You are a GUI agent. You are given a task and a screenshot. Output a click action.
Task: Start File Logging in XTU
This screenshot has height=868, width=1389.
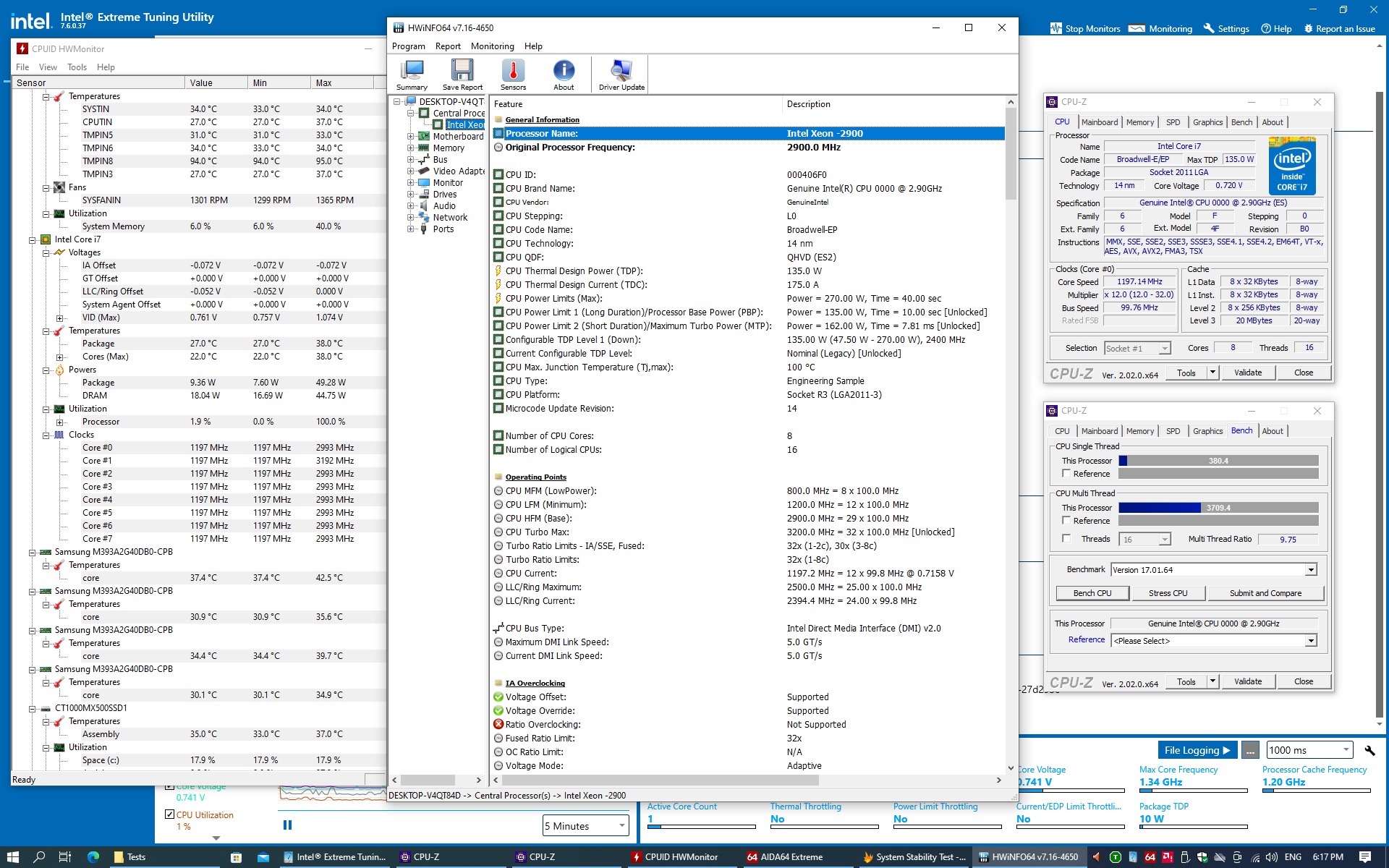1196,750
